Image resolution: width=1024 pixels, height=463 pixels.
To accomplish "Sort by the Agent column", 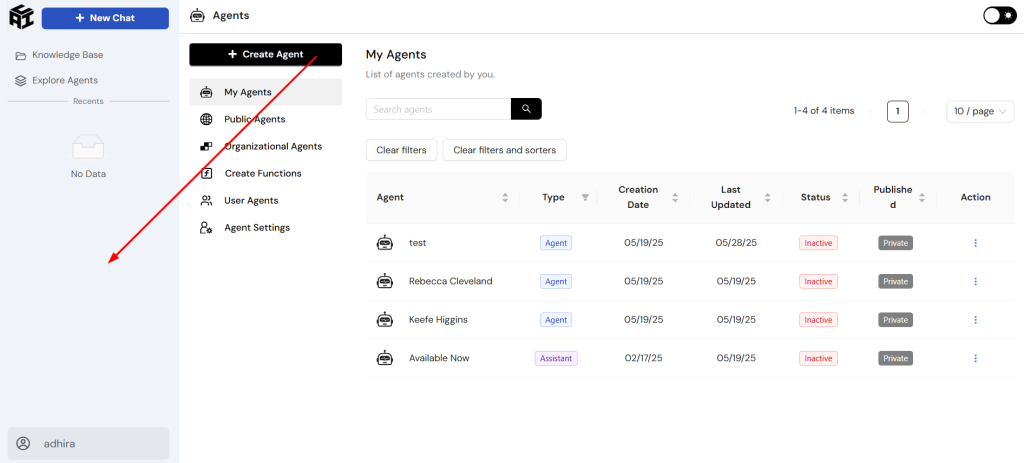I will coord(505,197).
